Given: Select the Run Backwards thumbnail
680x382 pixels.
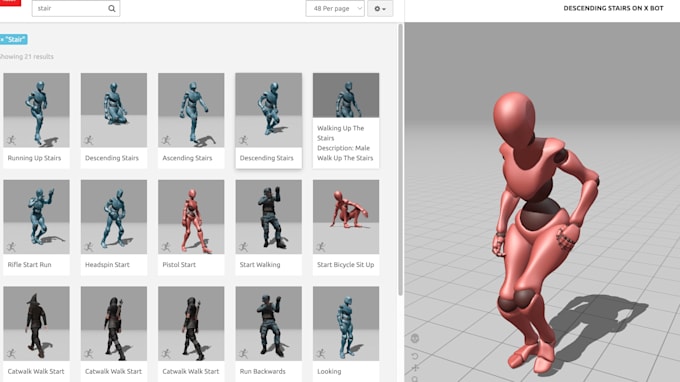Looking at the screenshot, I should point(268,323).
